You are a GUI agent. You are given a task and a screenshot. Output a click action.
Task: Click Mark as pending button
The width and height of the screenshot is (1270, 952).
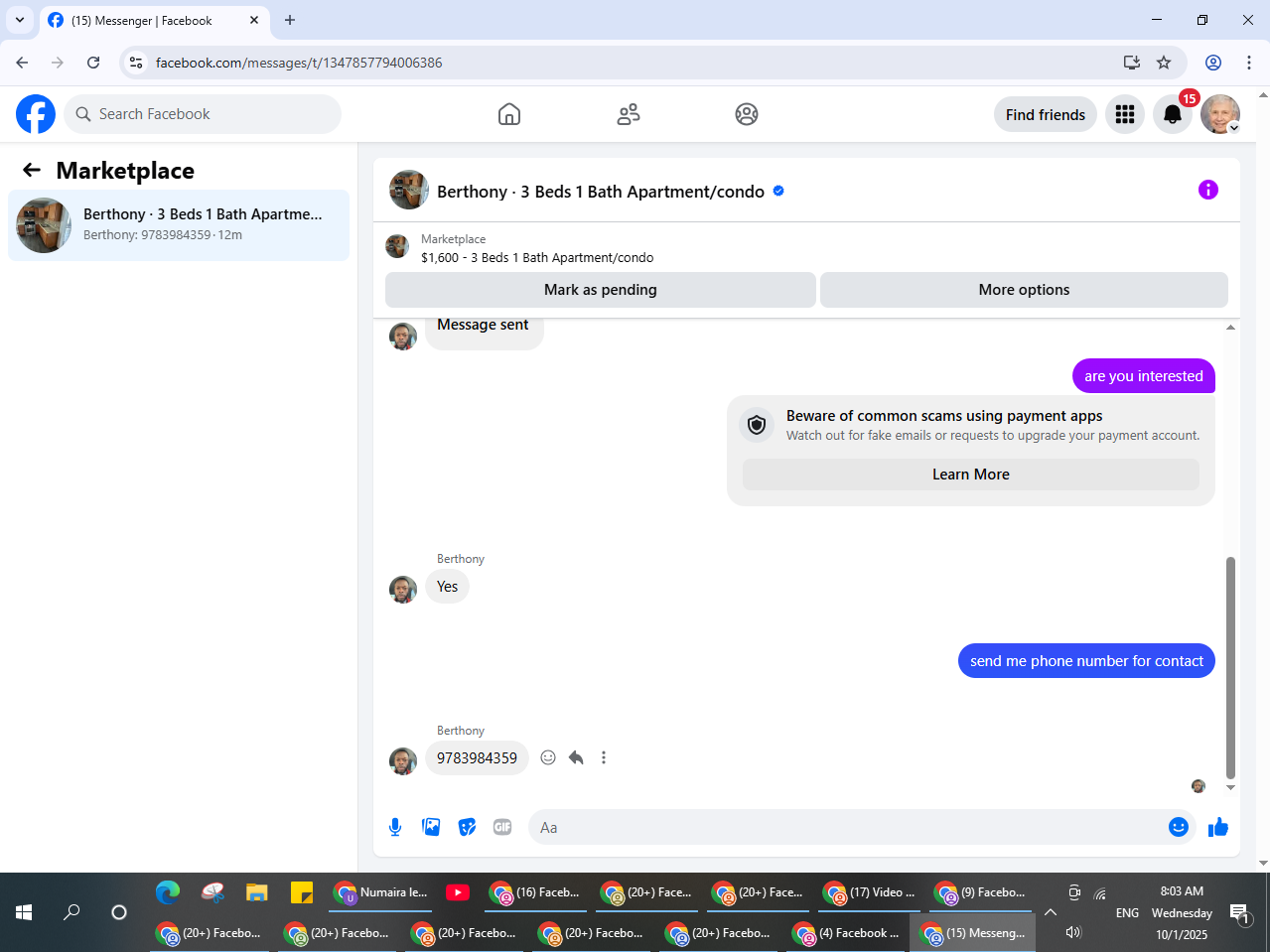point(601,290)
